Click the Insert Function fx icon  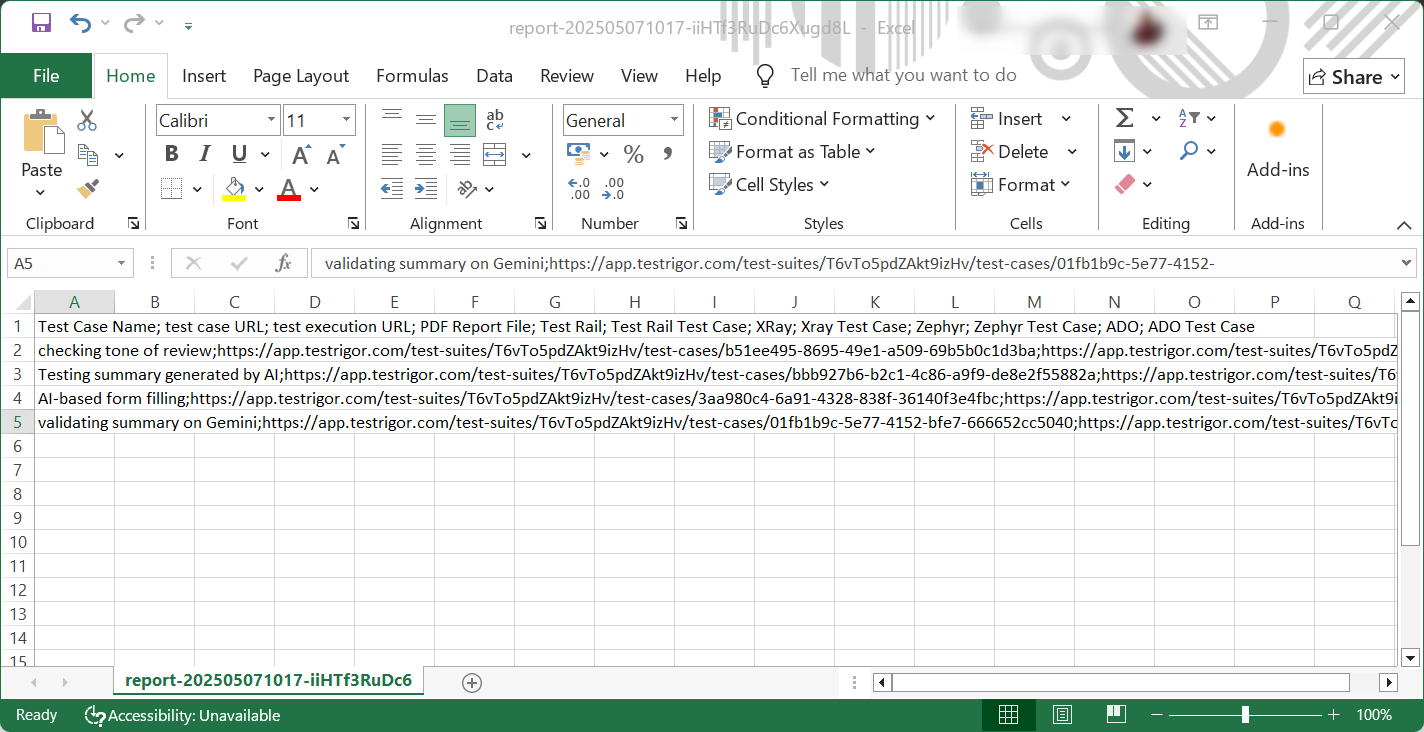(283, 263)
